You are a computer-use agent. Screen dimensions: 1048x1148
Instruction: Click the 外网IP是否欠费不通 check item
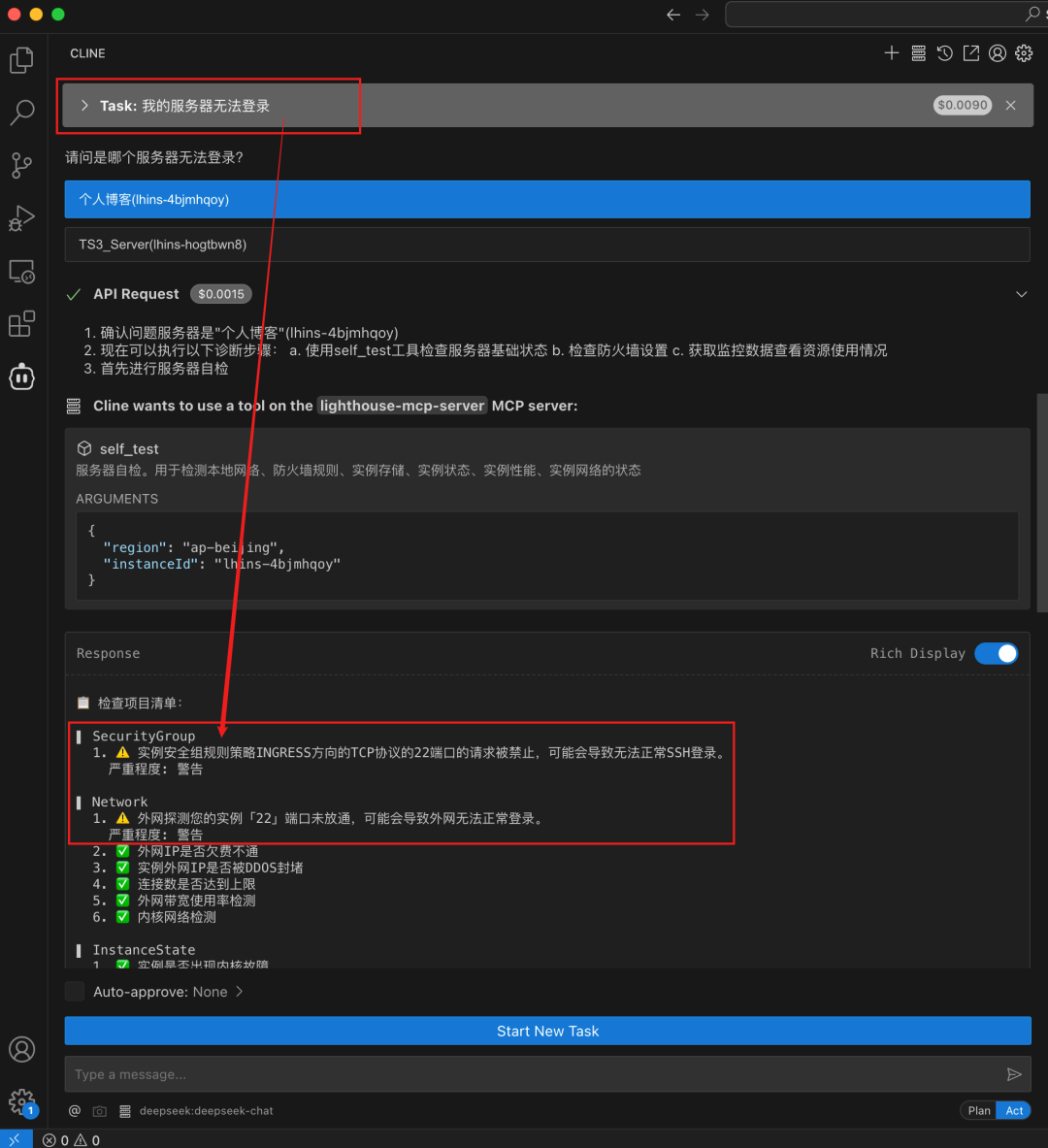(x=198, y=851)
